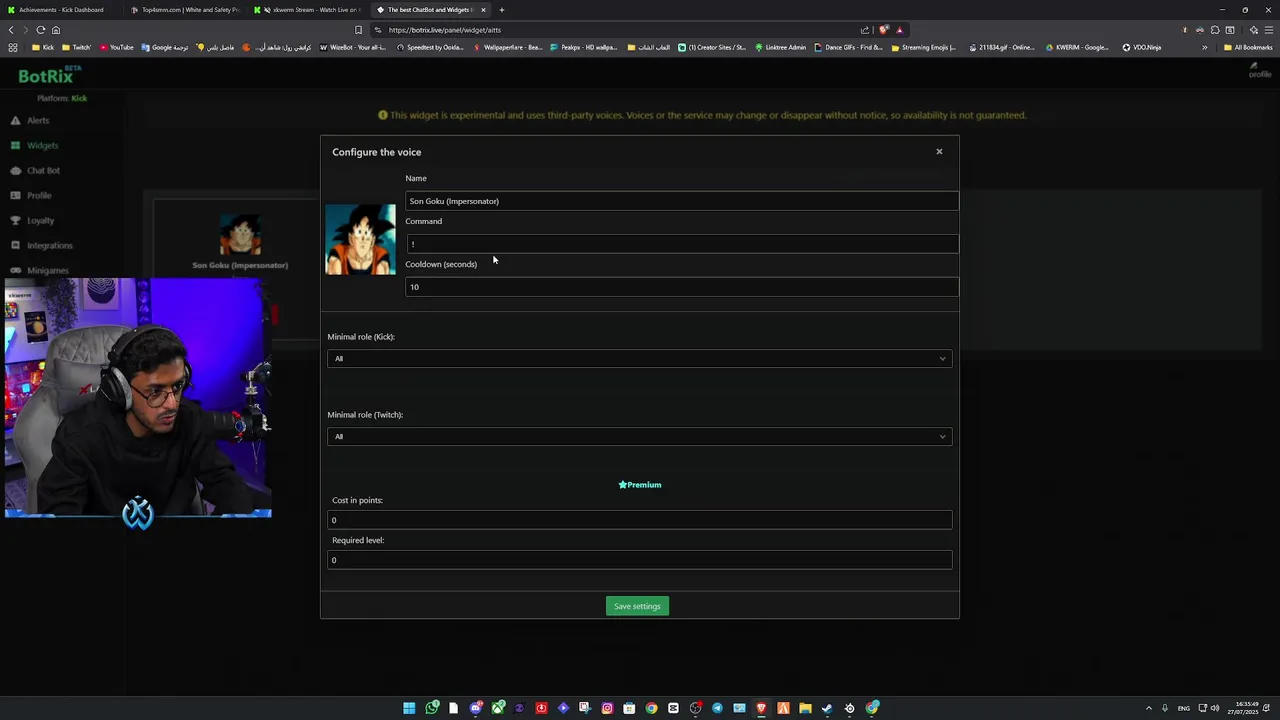Open Discord from the taskbar

point(475,708)
